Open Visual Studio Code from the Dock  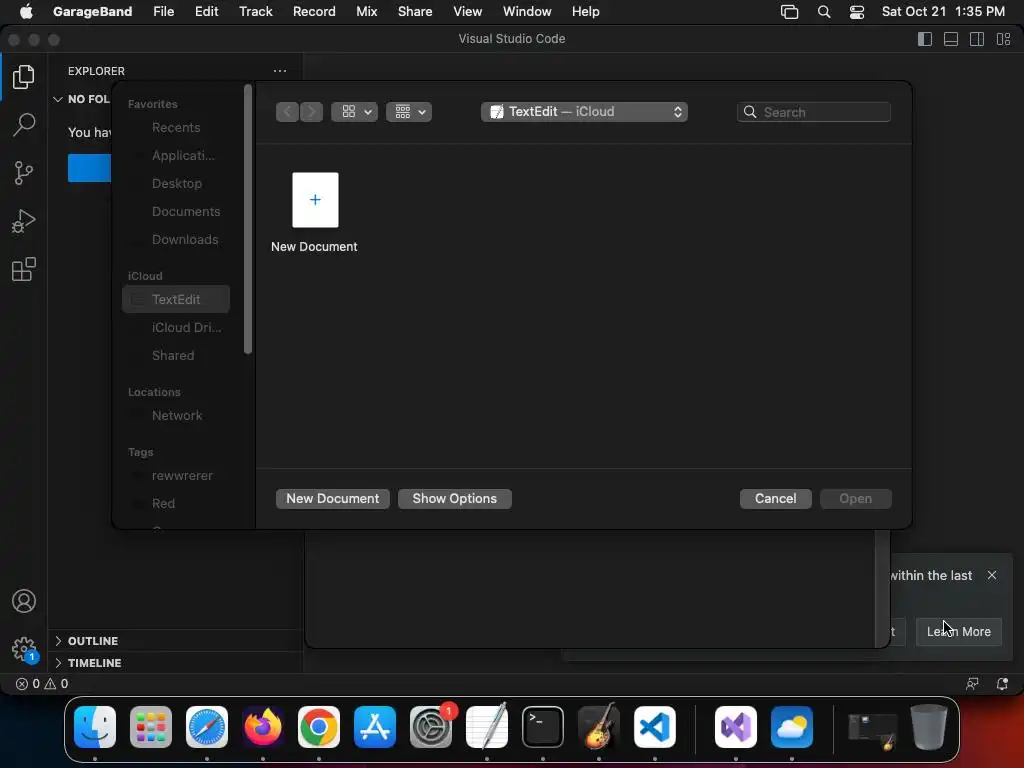tap(654, 727)
